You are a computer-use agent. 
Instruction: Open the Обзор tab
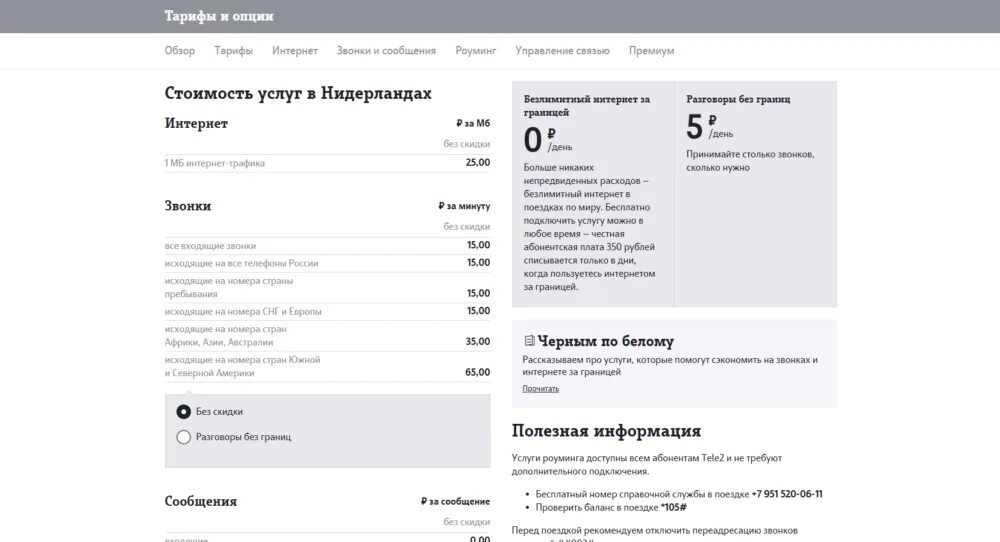pos(180,50)
